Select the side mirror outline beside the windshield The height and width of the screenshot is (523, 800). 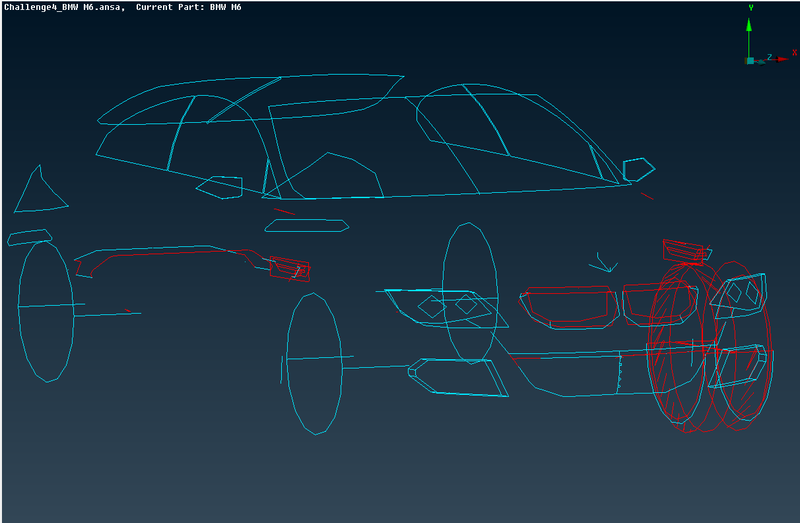tap(638, 169)
